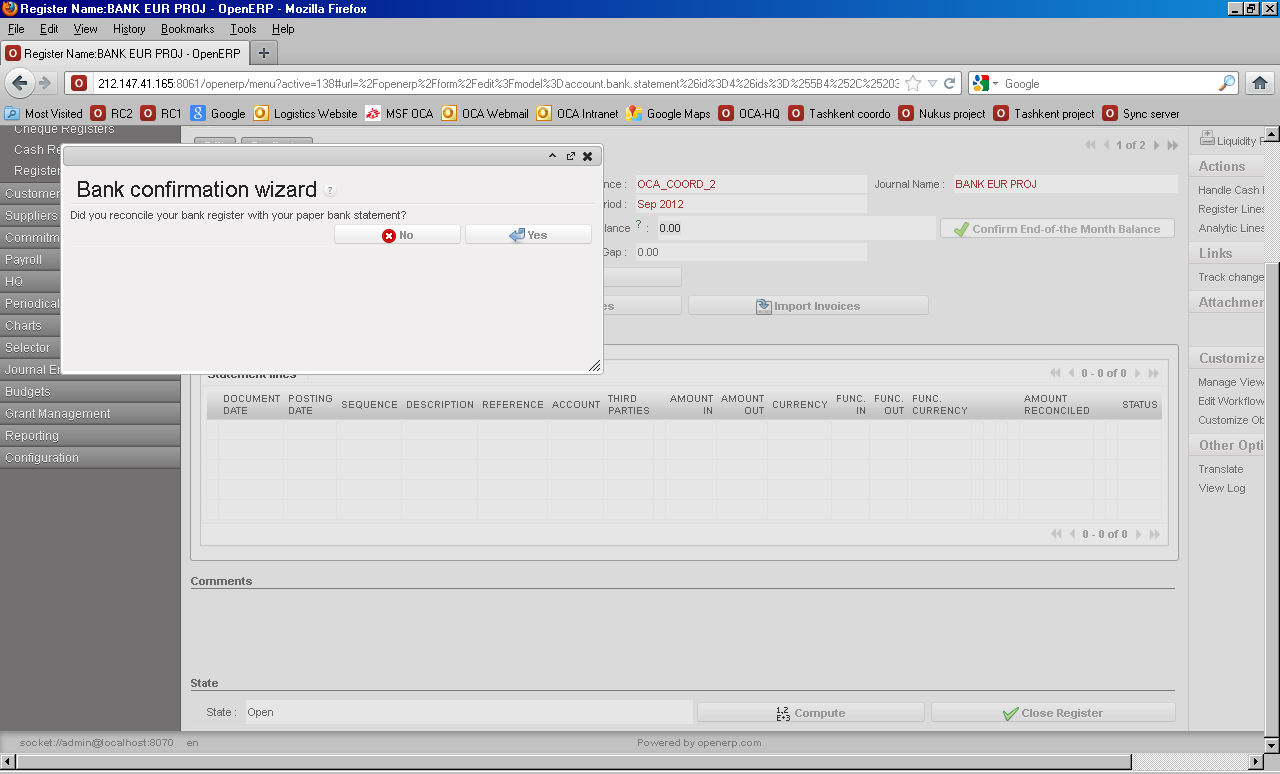Viewport: 1280px width, 774px height.
Task: Open the Help menu
Action: click(x=283, y=29)
